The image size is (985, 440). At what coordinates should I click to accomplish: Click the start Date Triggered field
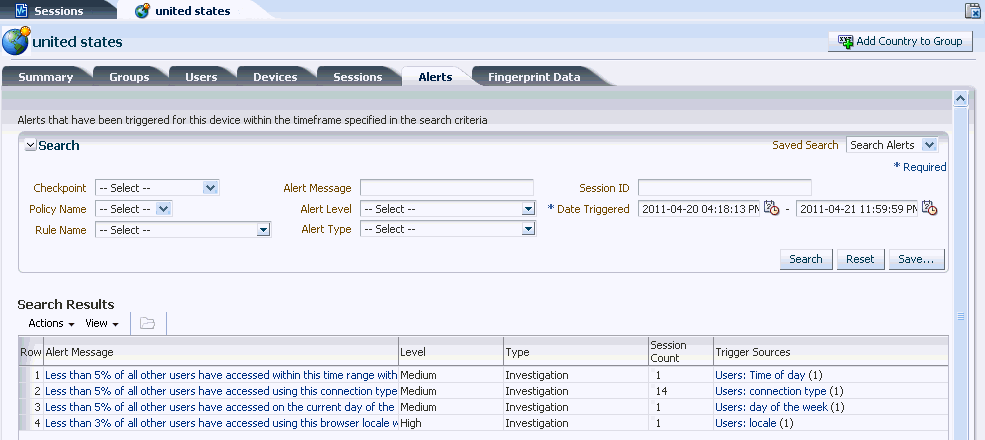pyautogui.click(x=699, y=209)
